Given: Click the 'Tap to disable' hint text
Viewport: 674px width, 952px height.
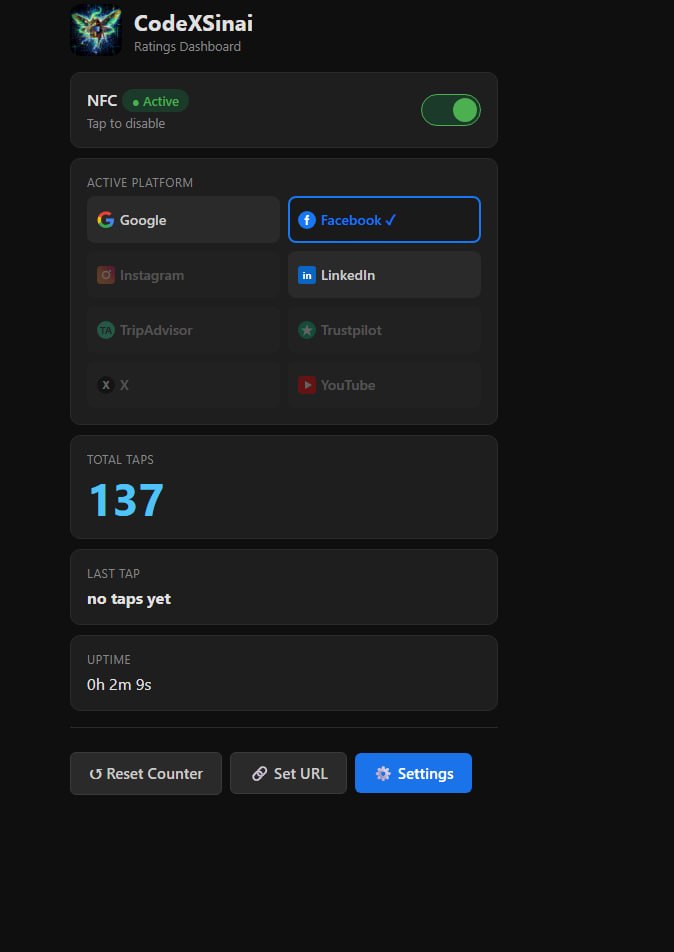Looking at the screenshot, I should tap(126, 123).
